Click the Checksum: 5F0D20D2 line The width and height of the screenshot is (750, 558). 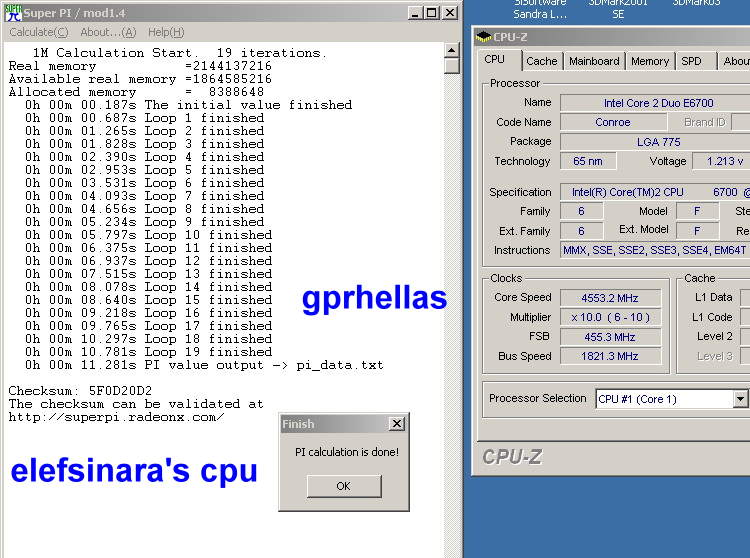(80, 391)
